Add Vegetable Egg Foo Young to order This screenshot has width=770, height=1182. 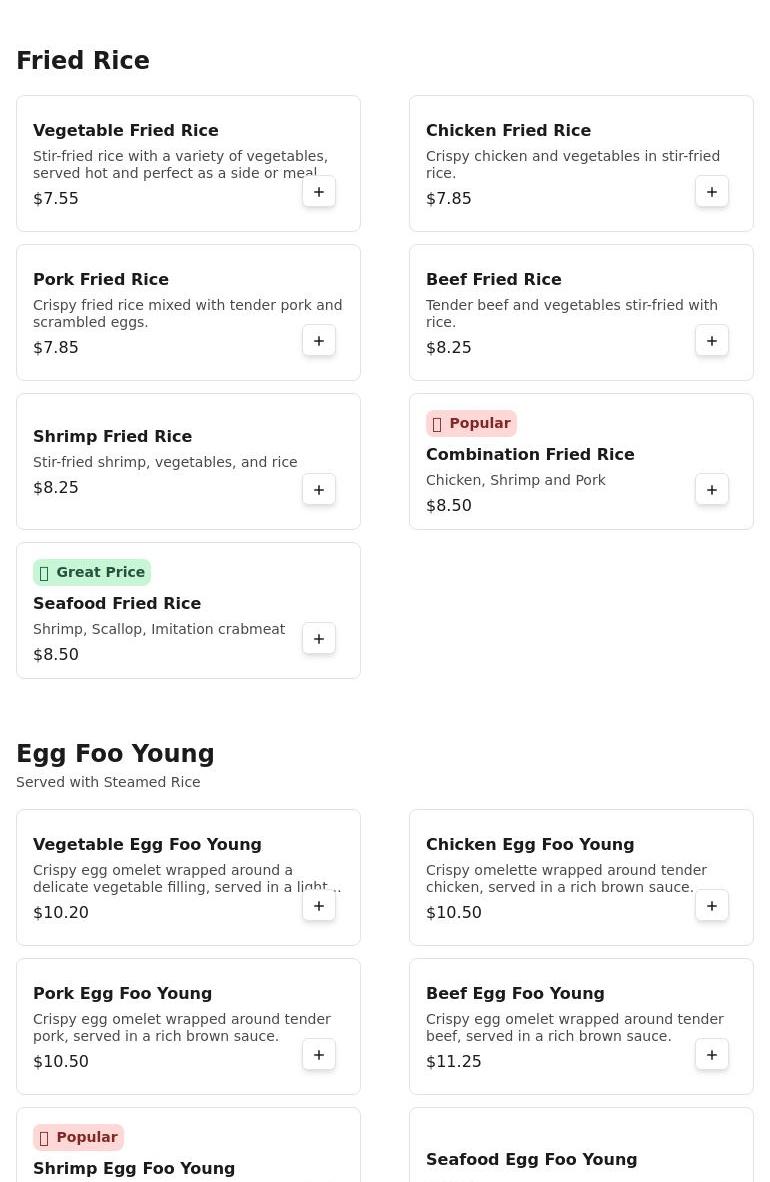(x=319, y=906)
